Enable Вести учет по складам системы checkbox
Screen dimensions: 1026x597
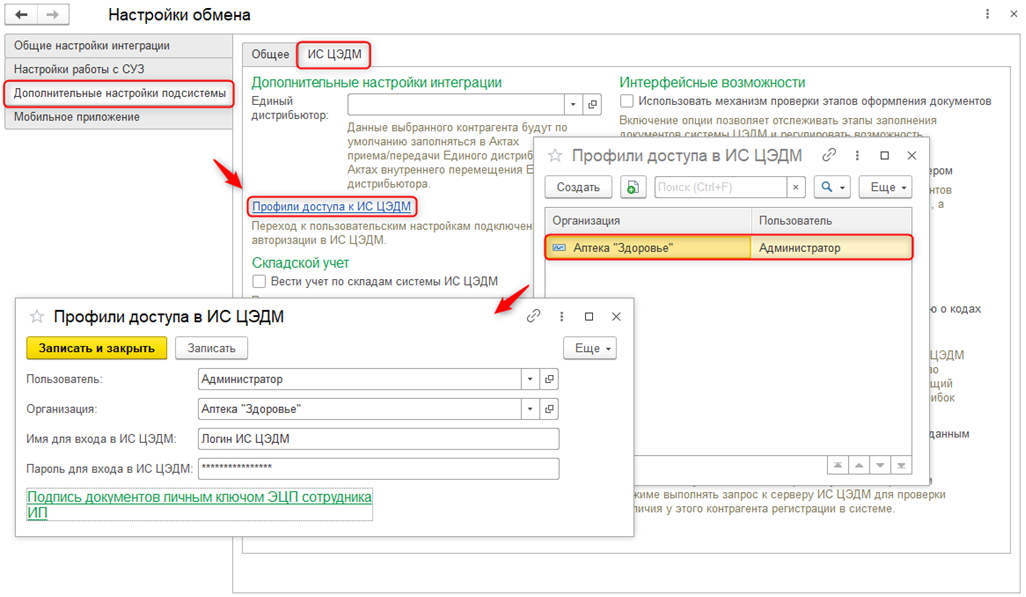click(x=260, y=282)
